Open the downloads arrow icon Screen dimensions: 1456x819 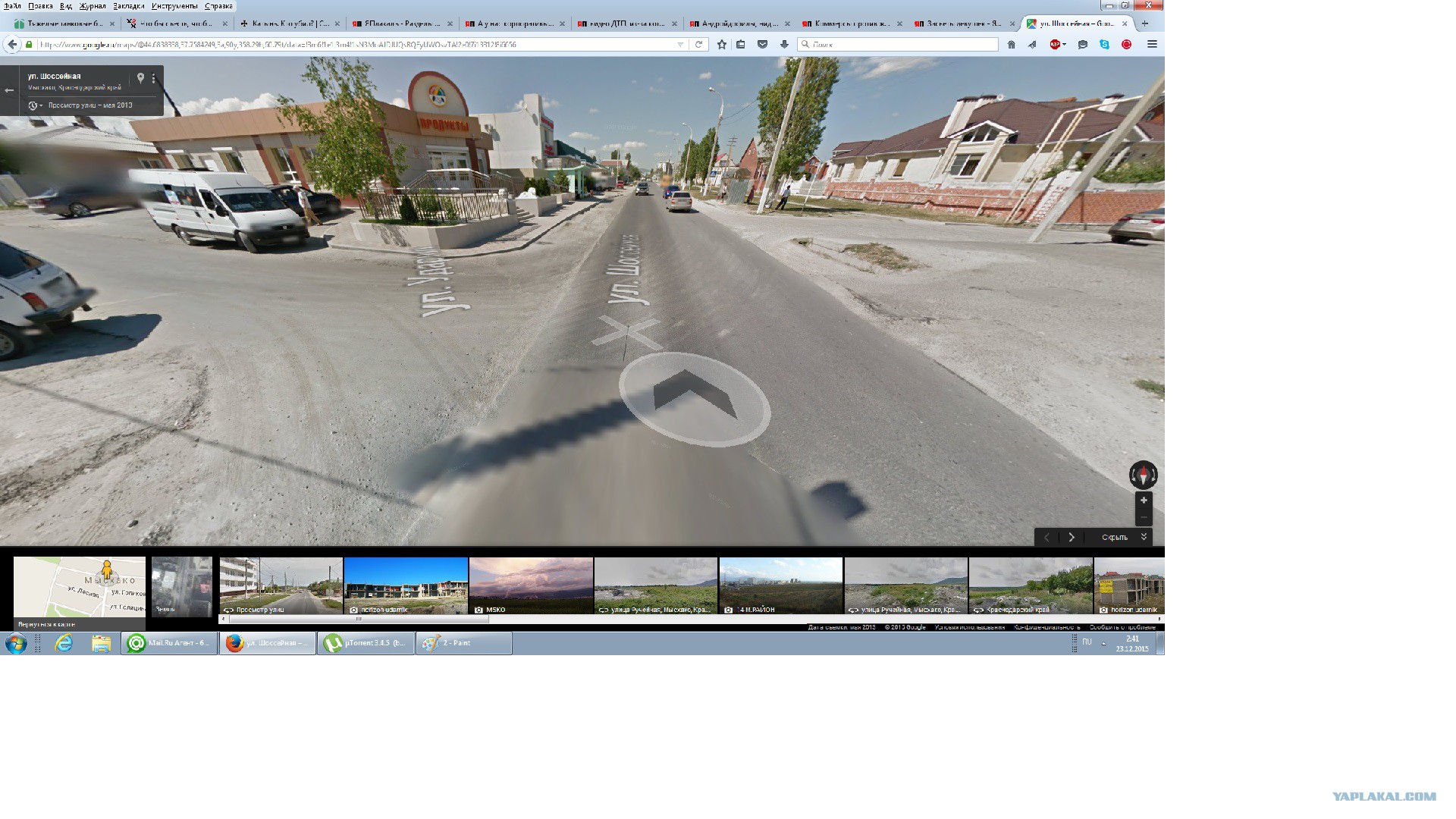pos(784,45)
